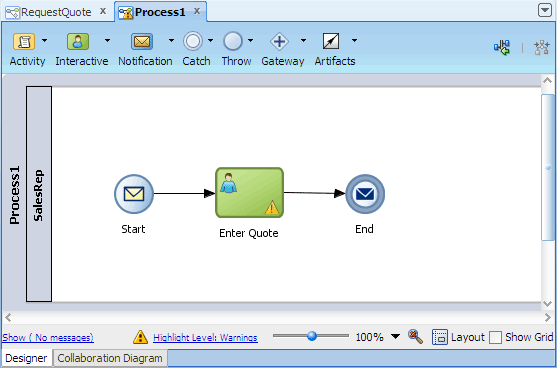This screenshot has width=557, height=368.
Task: Click the Start label text
Action: (x=134, y=229)
